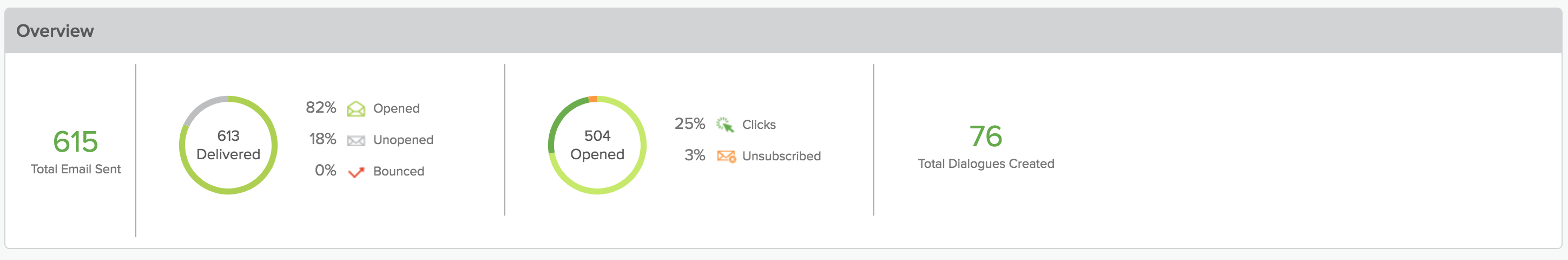1568x260 pixels.
Task: Click the Clicks cursor icon
Action: click(x=724, y=125)
